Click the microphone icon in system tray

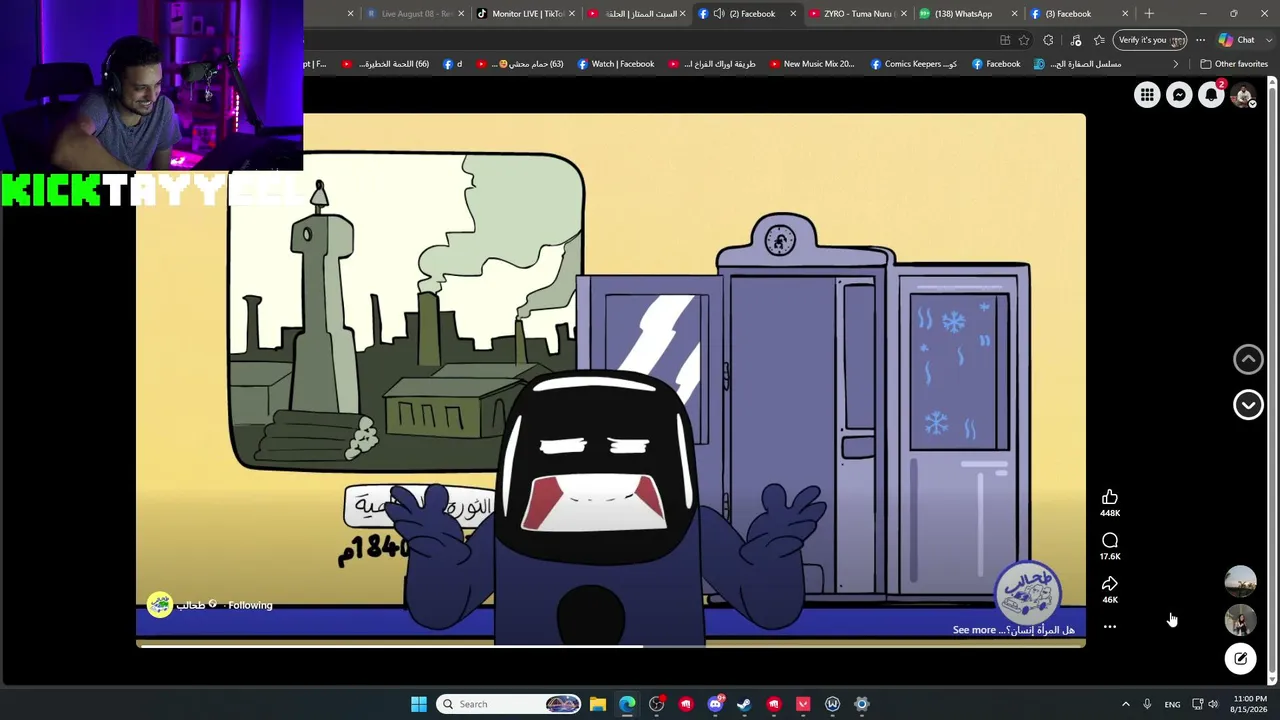click(x=1147, y=704)
